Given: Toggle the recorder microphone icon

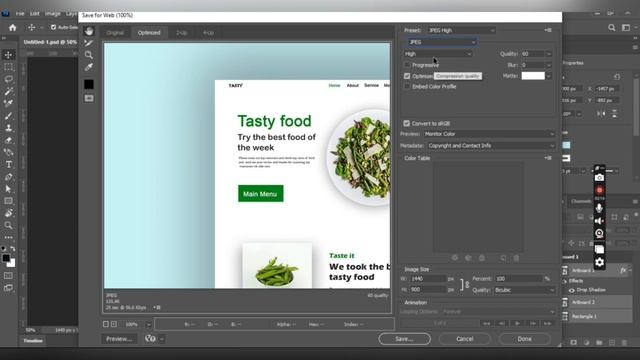Looking at the screenshot, I should click(x=599, y=208).
